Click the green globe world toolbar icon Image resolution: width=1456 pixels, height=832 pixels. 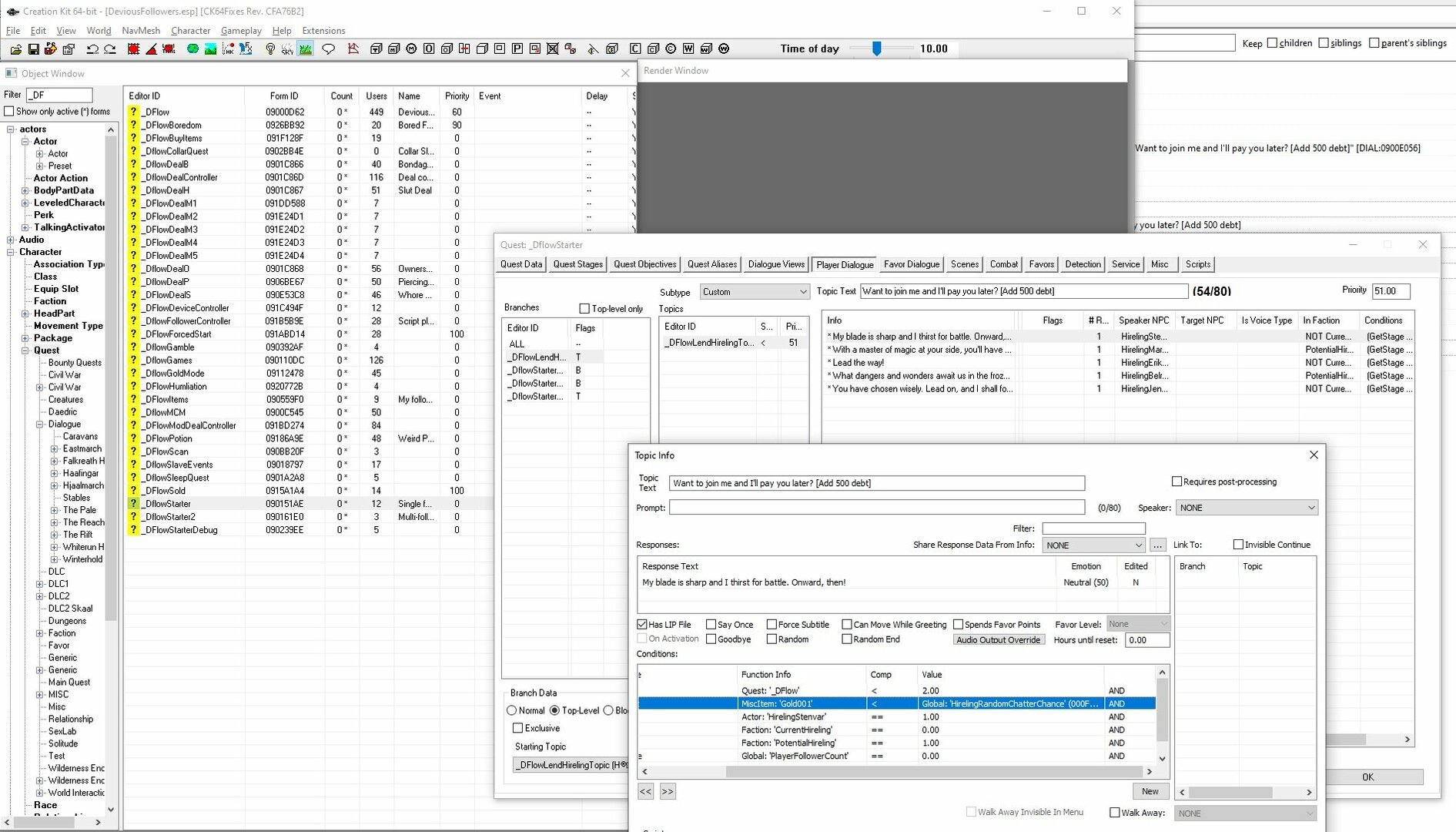[192, 49]
